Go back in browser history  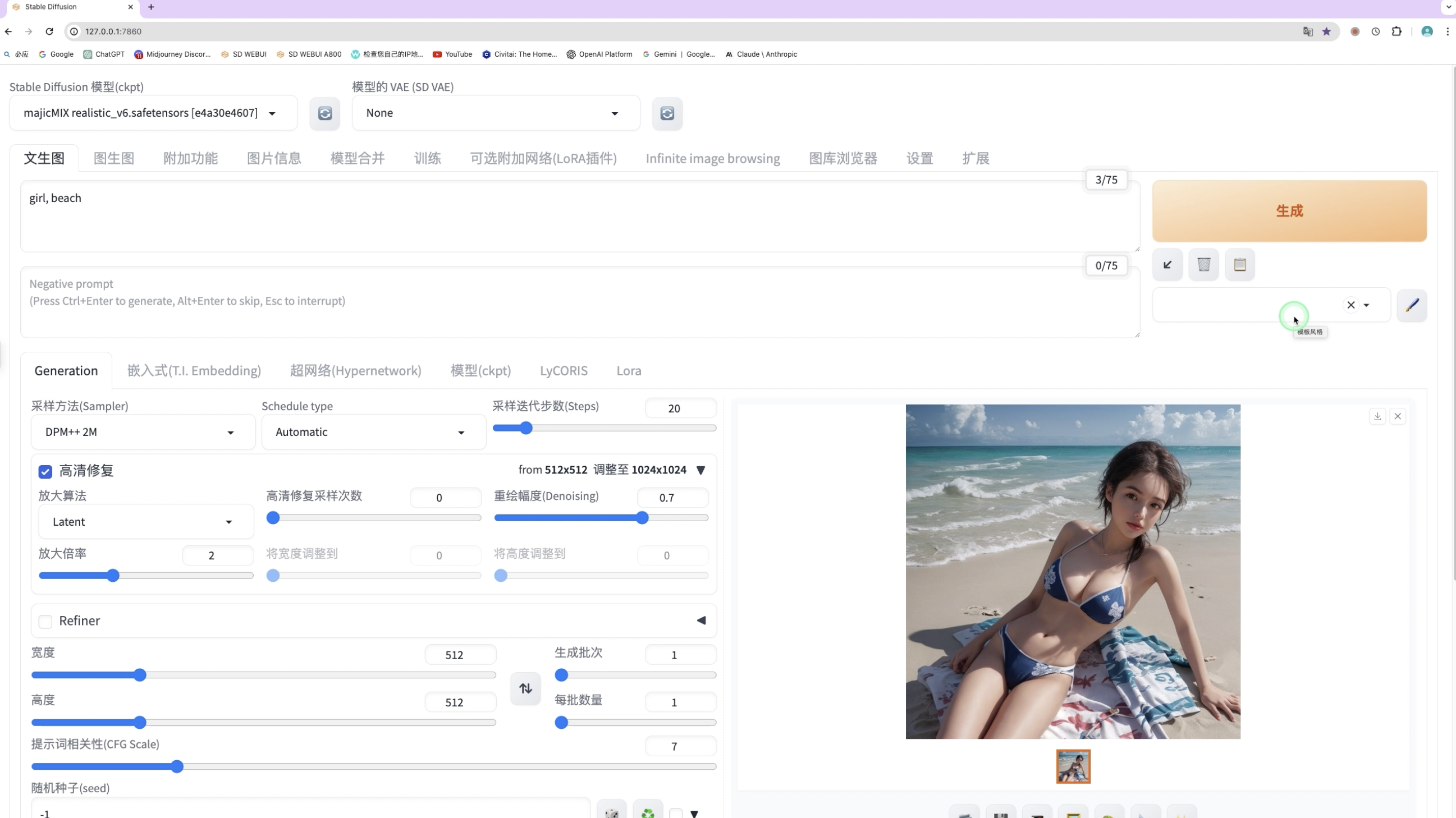pyautogui.click(x=8, y=31)
